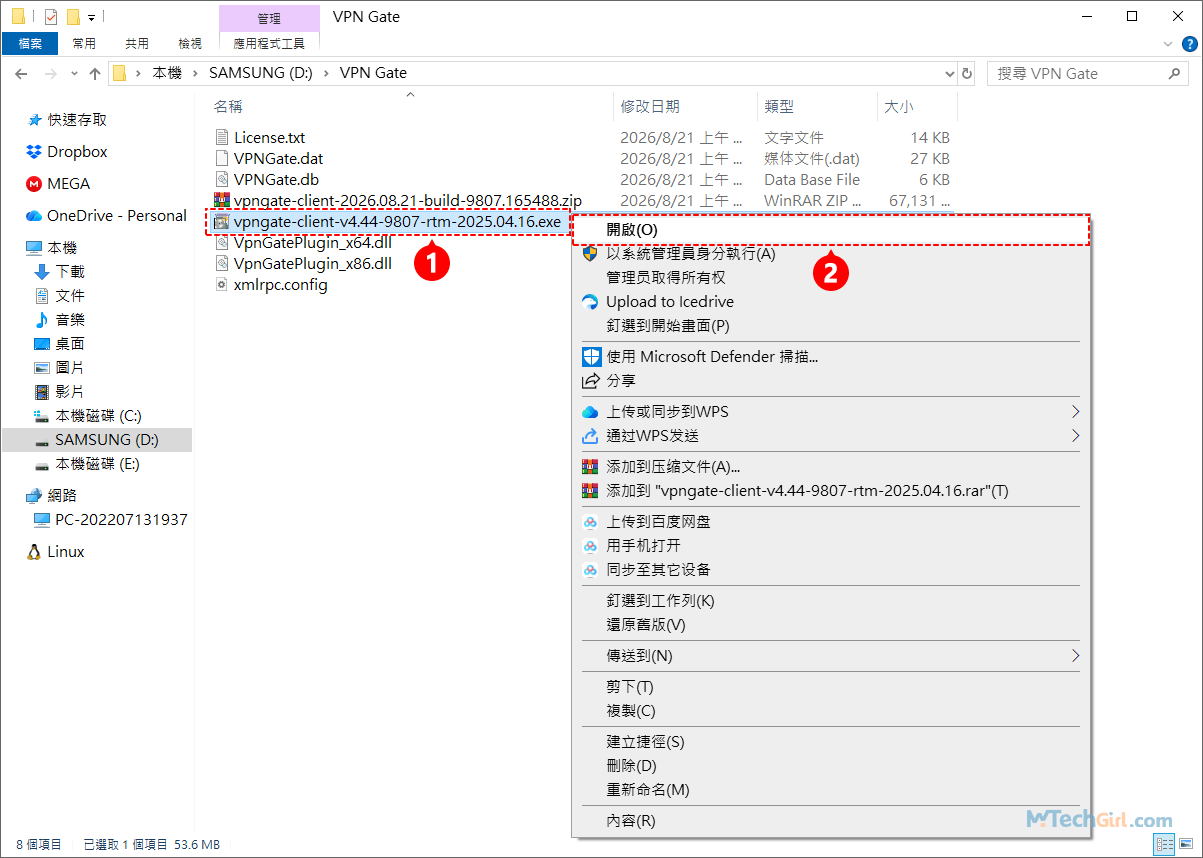The width and height of the screenshot is (1203, 858).
Task: Click the refresh button in address bar
Action: coord(967,73)
